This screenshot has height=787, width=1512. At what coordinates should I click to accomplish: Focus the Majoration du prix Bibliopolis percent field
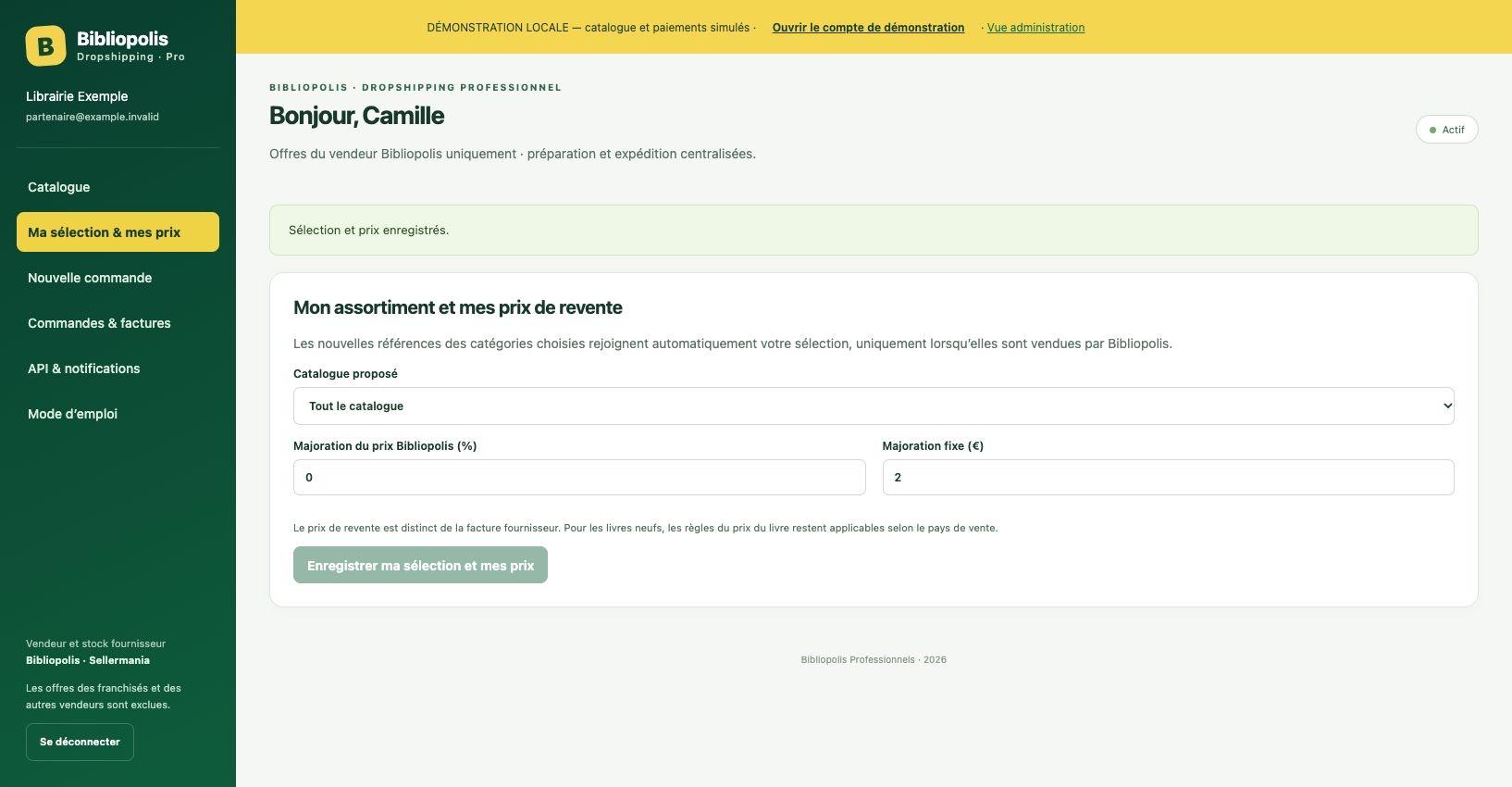pyautogui.click(x=579, y=478)
